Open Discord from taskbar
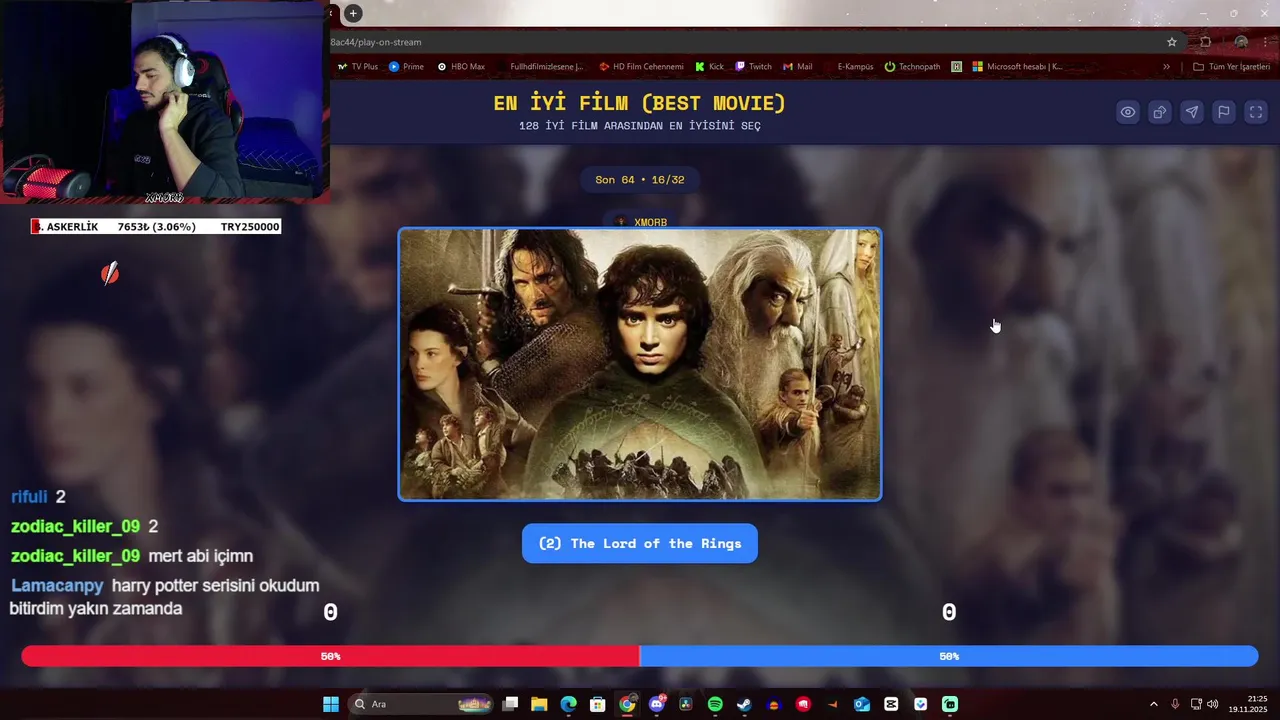Screen dimensions: 1280x720 656,704
